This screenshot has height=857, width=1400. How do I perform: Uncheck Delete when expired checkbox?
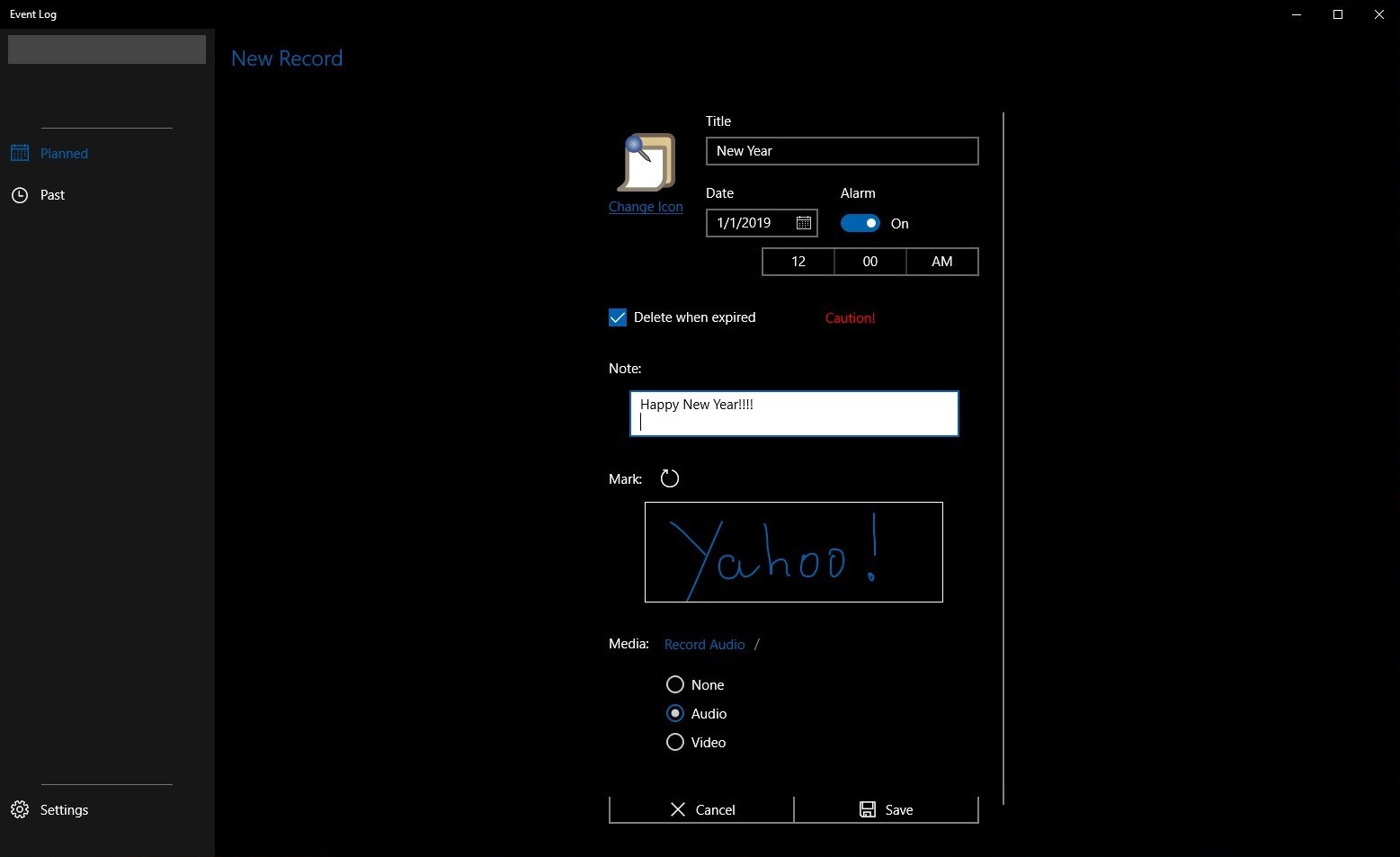pyautogui.click(x=618, y=317)
